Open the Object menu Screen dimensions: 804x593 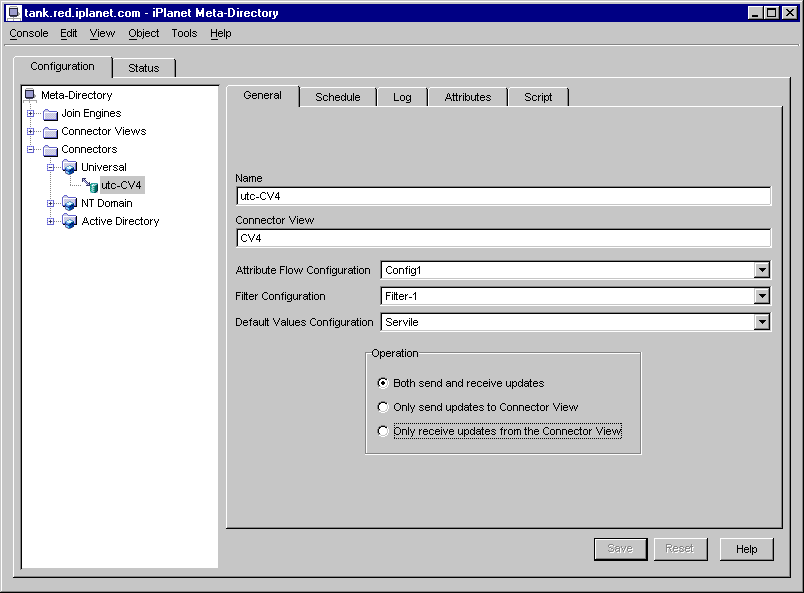click(144, 33)
